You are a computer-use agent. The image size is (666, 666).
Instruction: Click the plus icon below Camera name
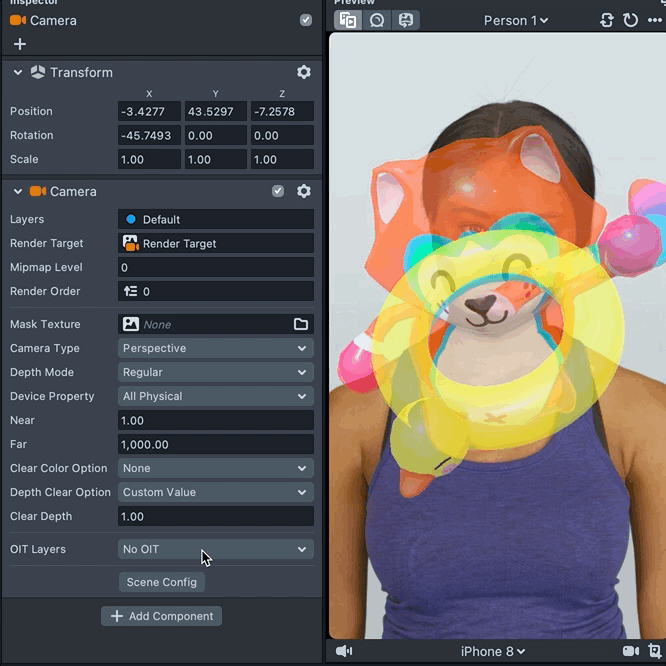pos(20,44)
